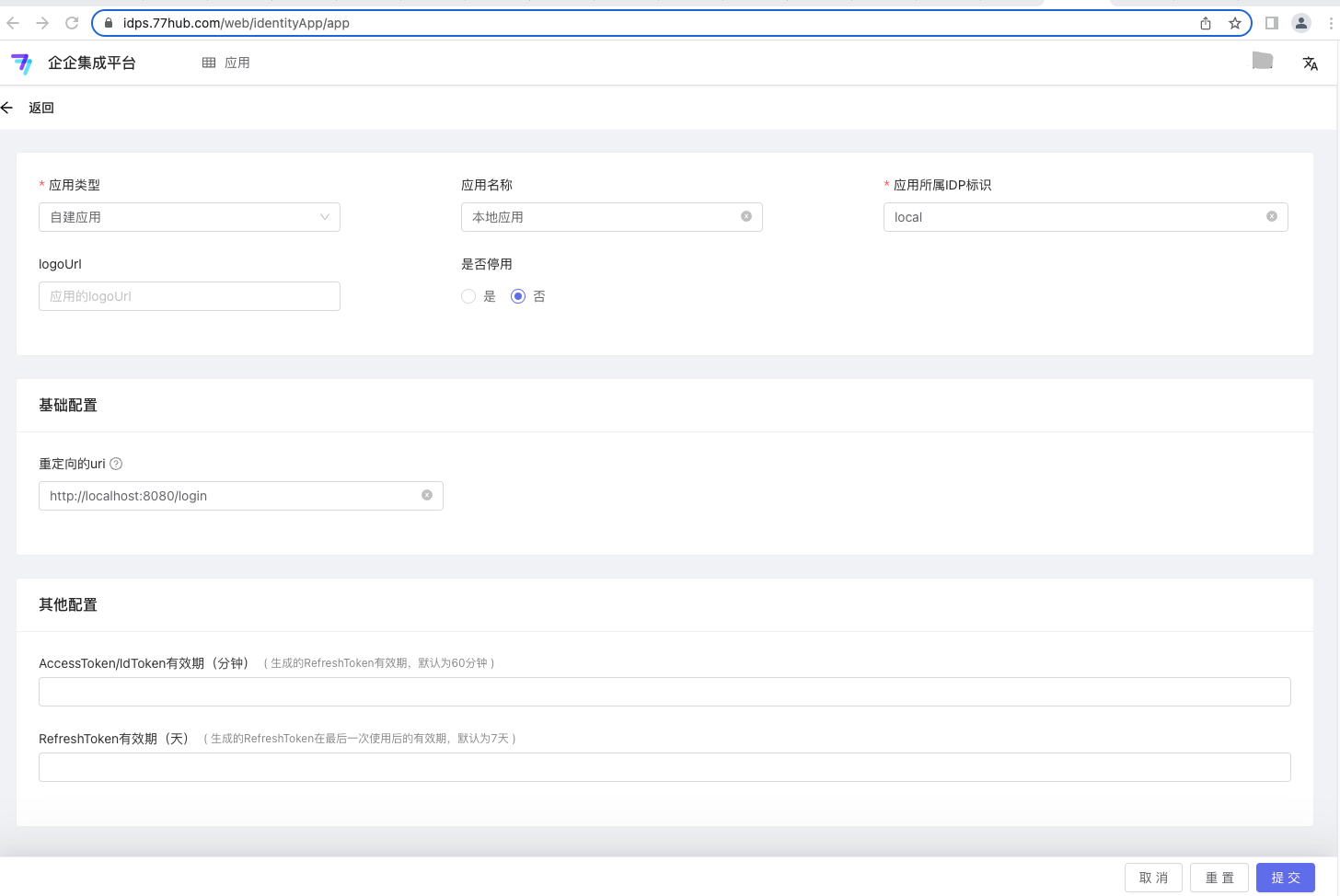1340x896 pixels.
Task: Open the 应用类型 dropdown showing 自建应用
Action: click(190, 217)
